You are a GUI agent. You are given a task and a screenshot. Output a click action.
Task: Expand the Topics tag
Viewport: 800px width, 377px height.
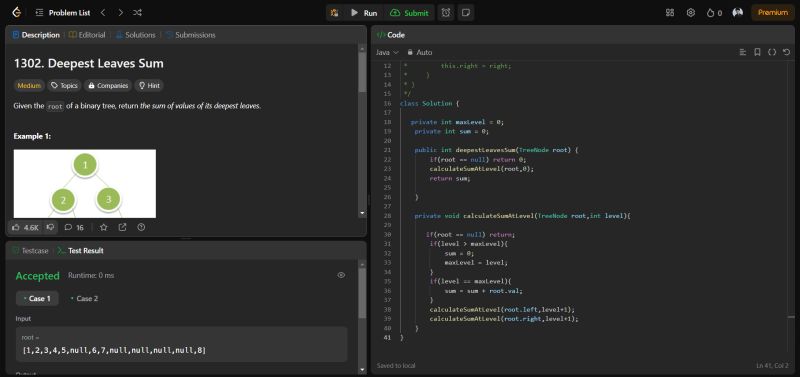[64, 86]
